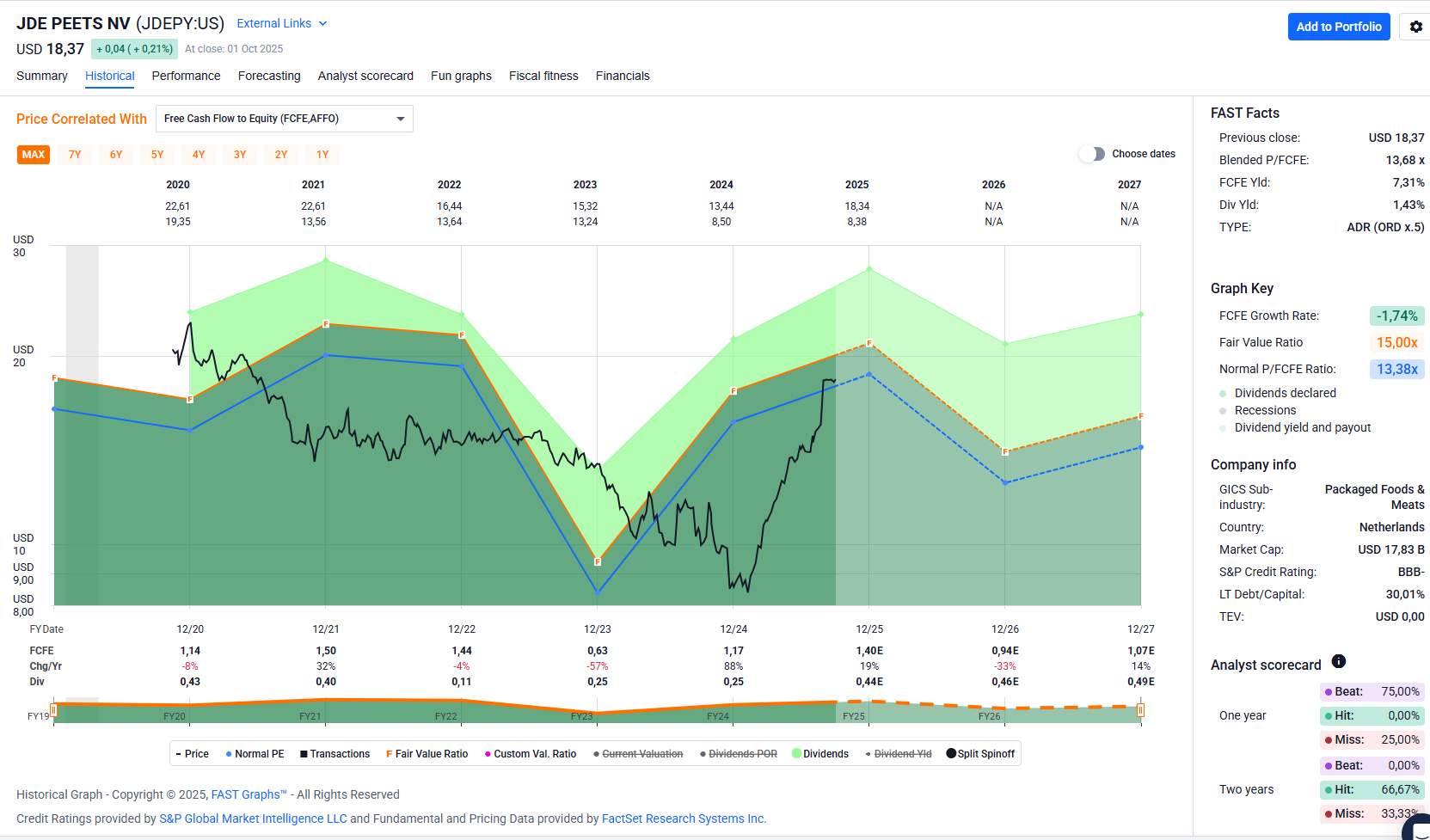Toggle Dividends POR legend visibility
Image resolution: width=1430 pixels, height=840 pixels.
(x=742, y=754)
